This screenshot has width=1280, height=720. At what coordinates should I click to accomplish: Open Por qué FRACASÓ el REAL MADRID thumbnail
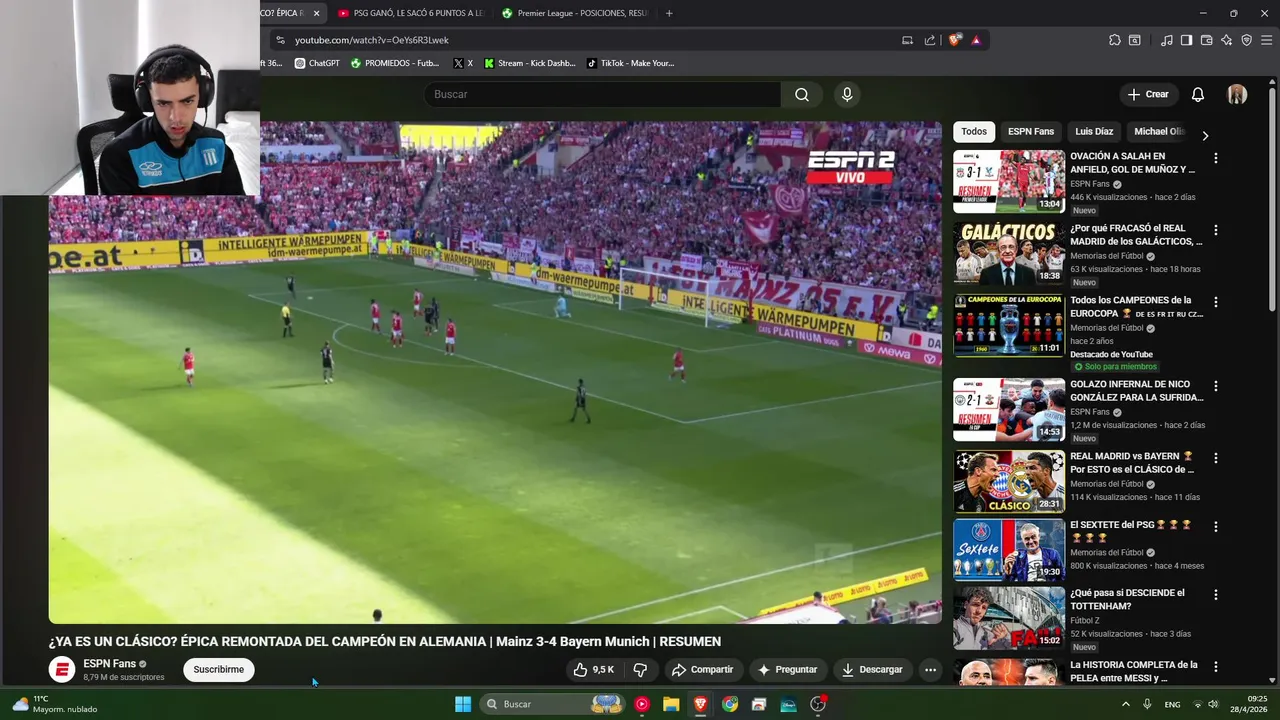pos(1009,253)
